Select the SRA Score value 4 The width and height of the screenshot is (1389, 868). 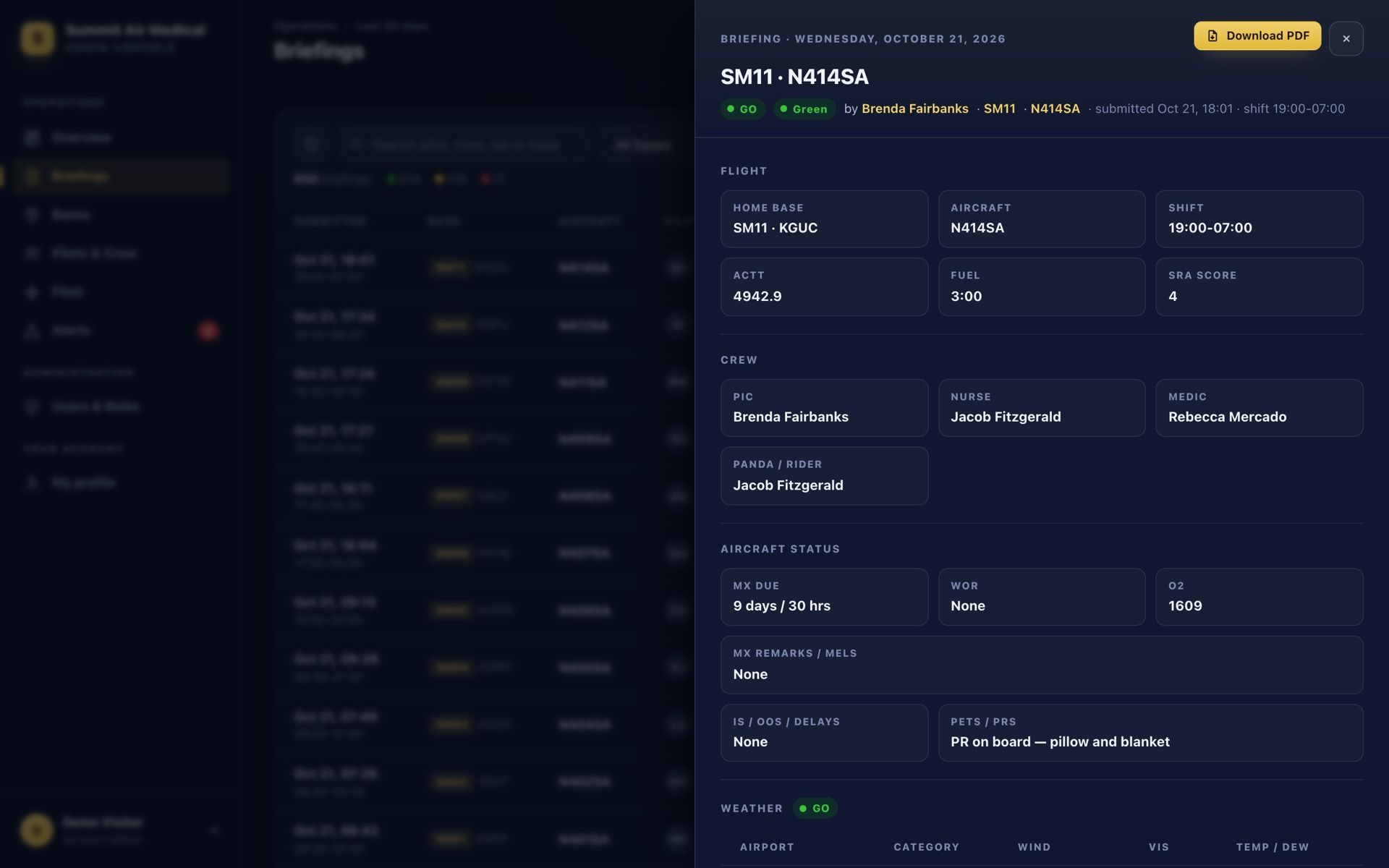click(x=1173, y=296)
